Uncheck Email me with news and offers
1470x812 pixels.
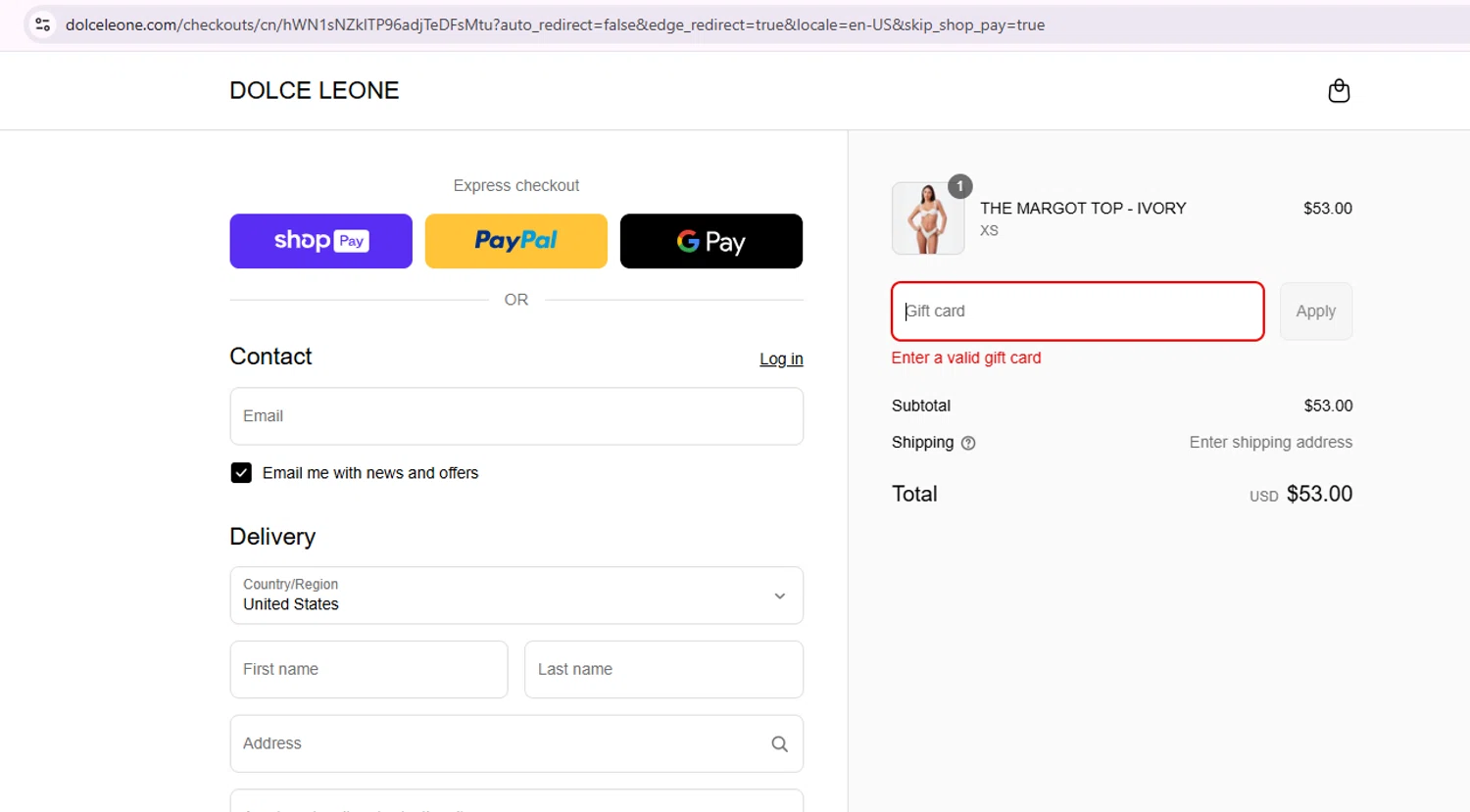[241, 473]
